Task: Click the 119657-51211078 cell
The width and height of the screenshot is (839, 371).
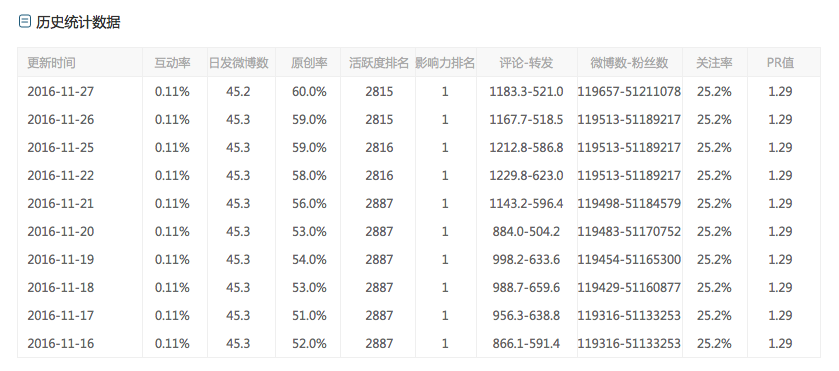Action: [629, 92]
